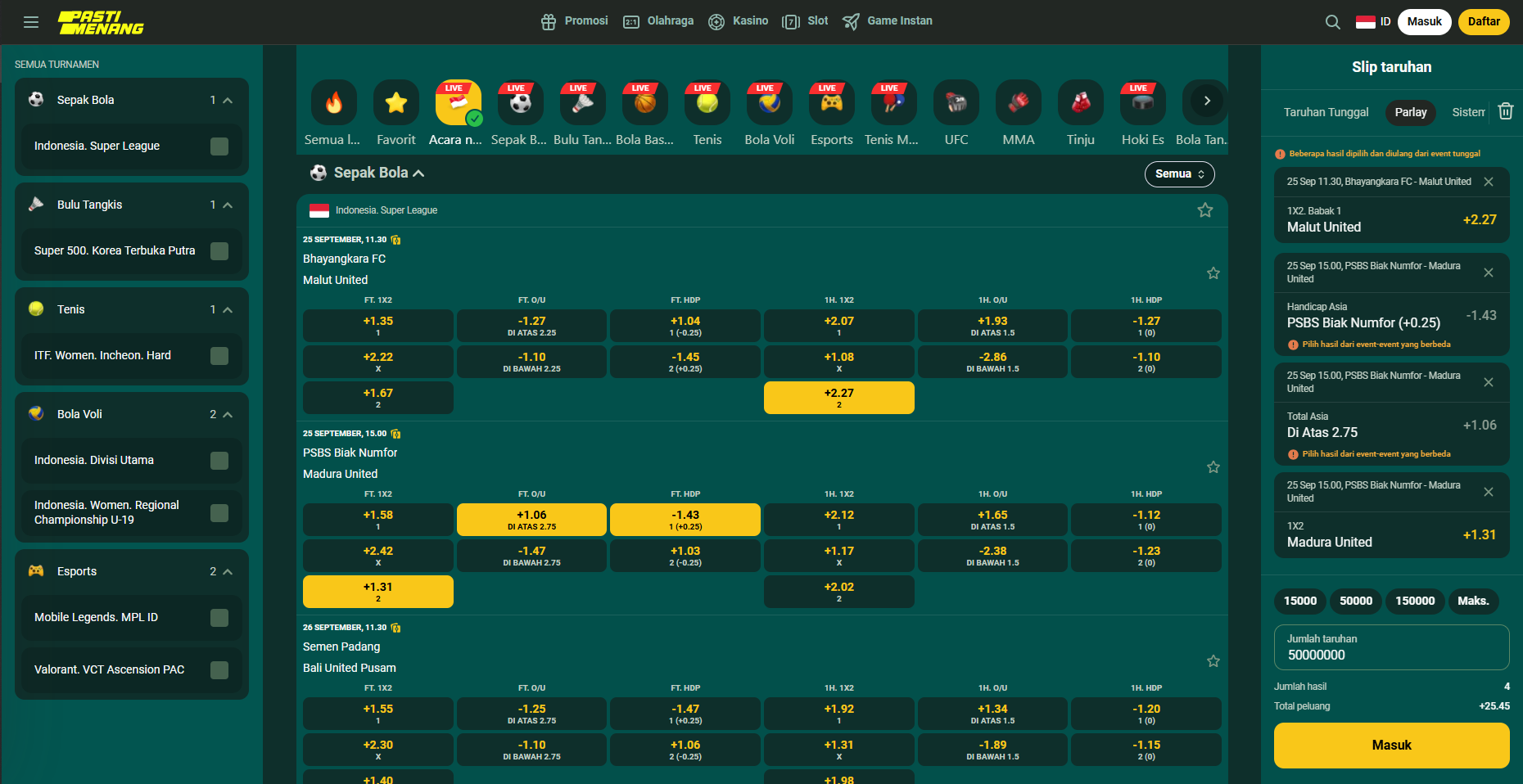Screen dimensions: 1523x784
Task: Choose the Tinju boxing gloves icon
Action: 1080,102
